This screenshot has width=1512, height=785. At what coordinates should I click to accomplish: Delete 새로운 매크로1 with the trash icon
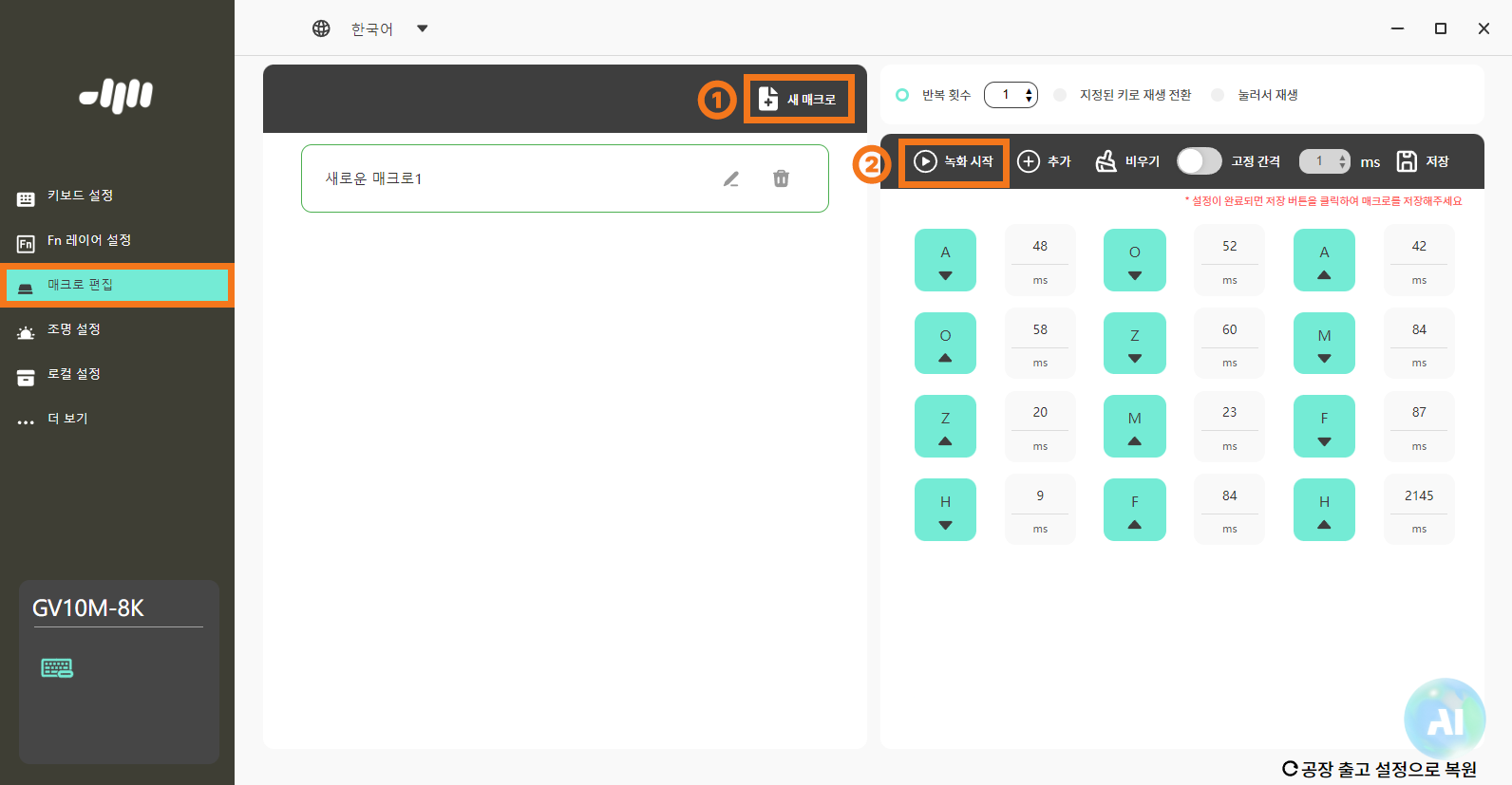[x=781, y=178]
